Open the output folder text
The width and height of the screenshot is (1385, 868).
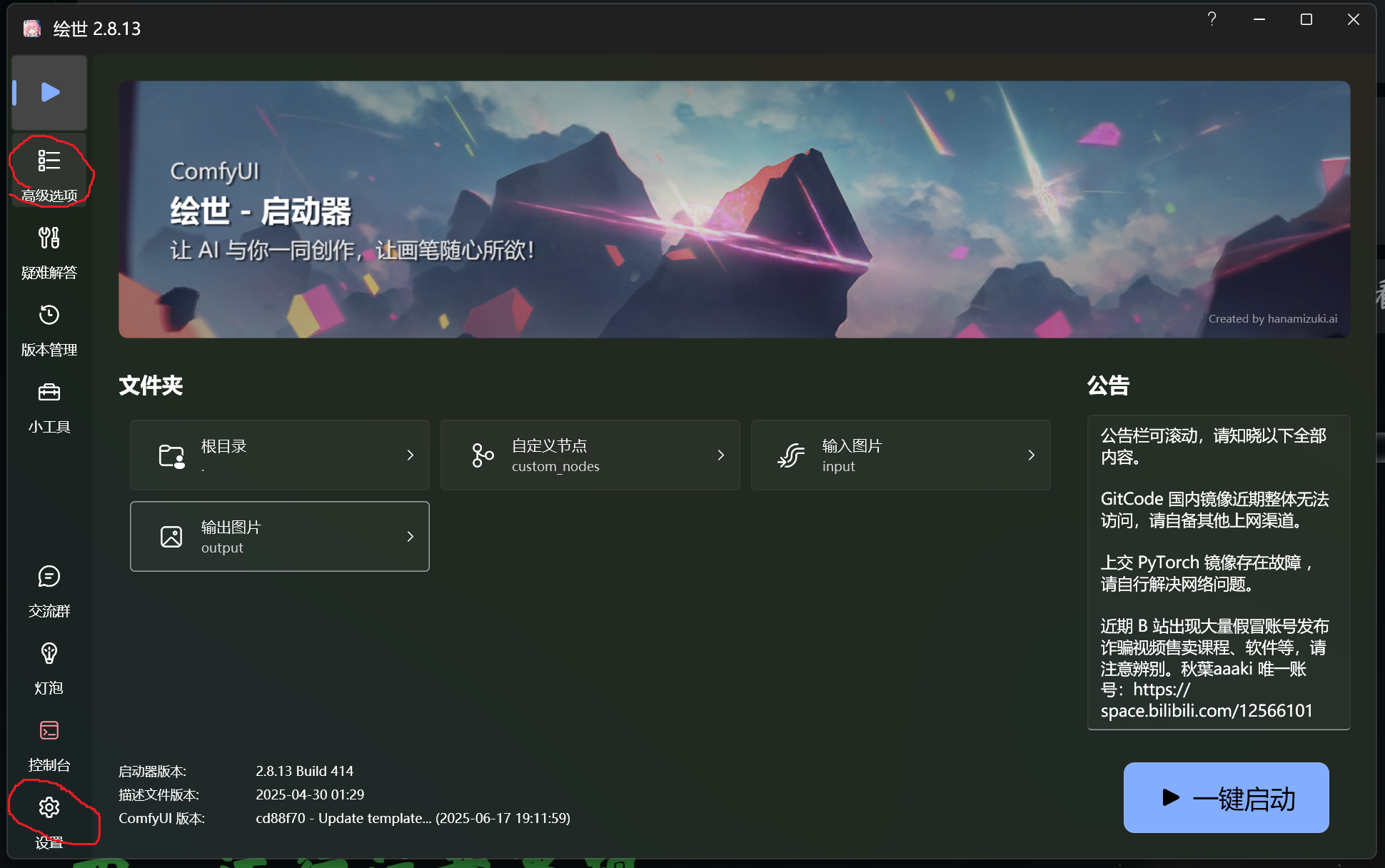tap(222, 548)
